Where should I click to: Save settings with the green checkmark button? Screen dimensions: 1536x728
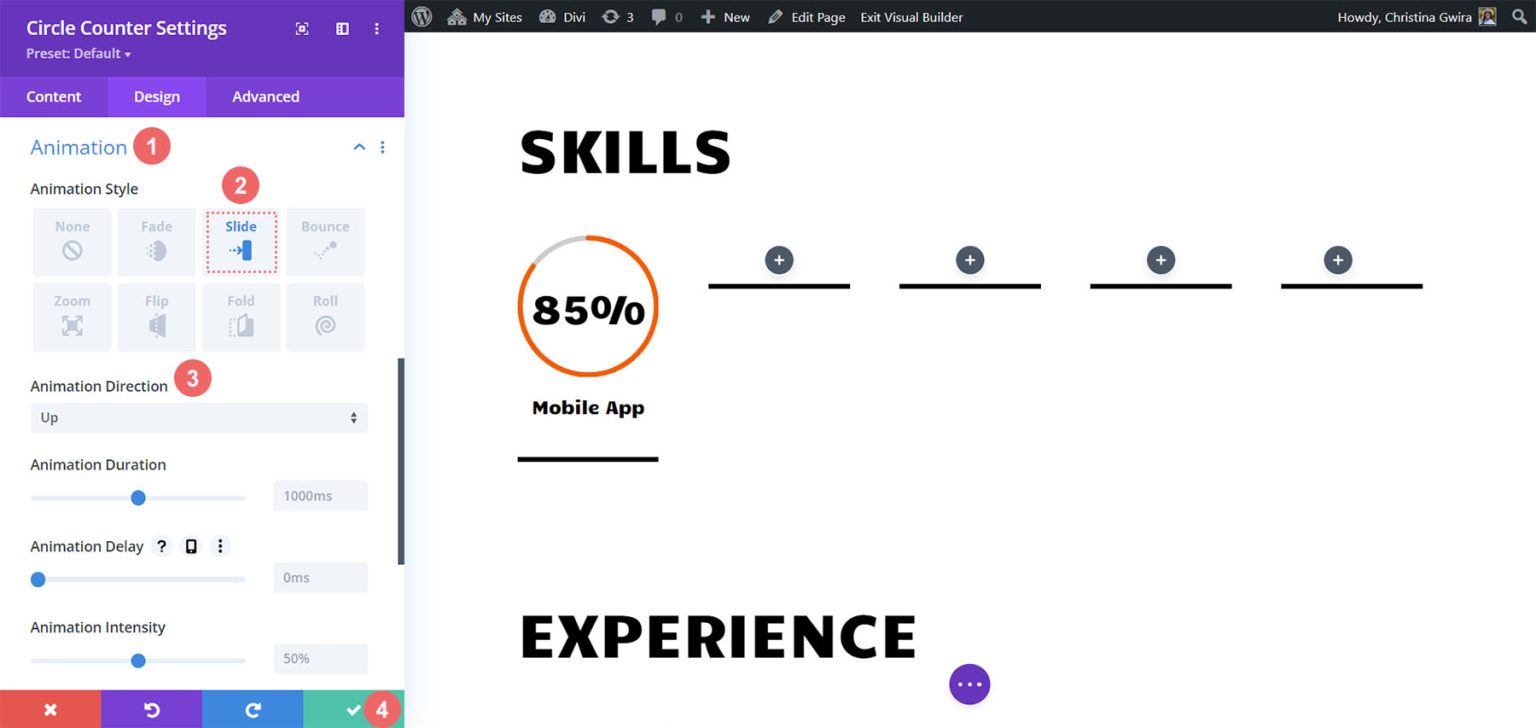pos(353,709)
